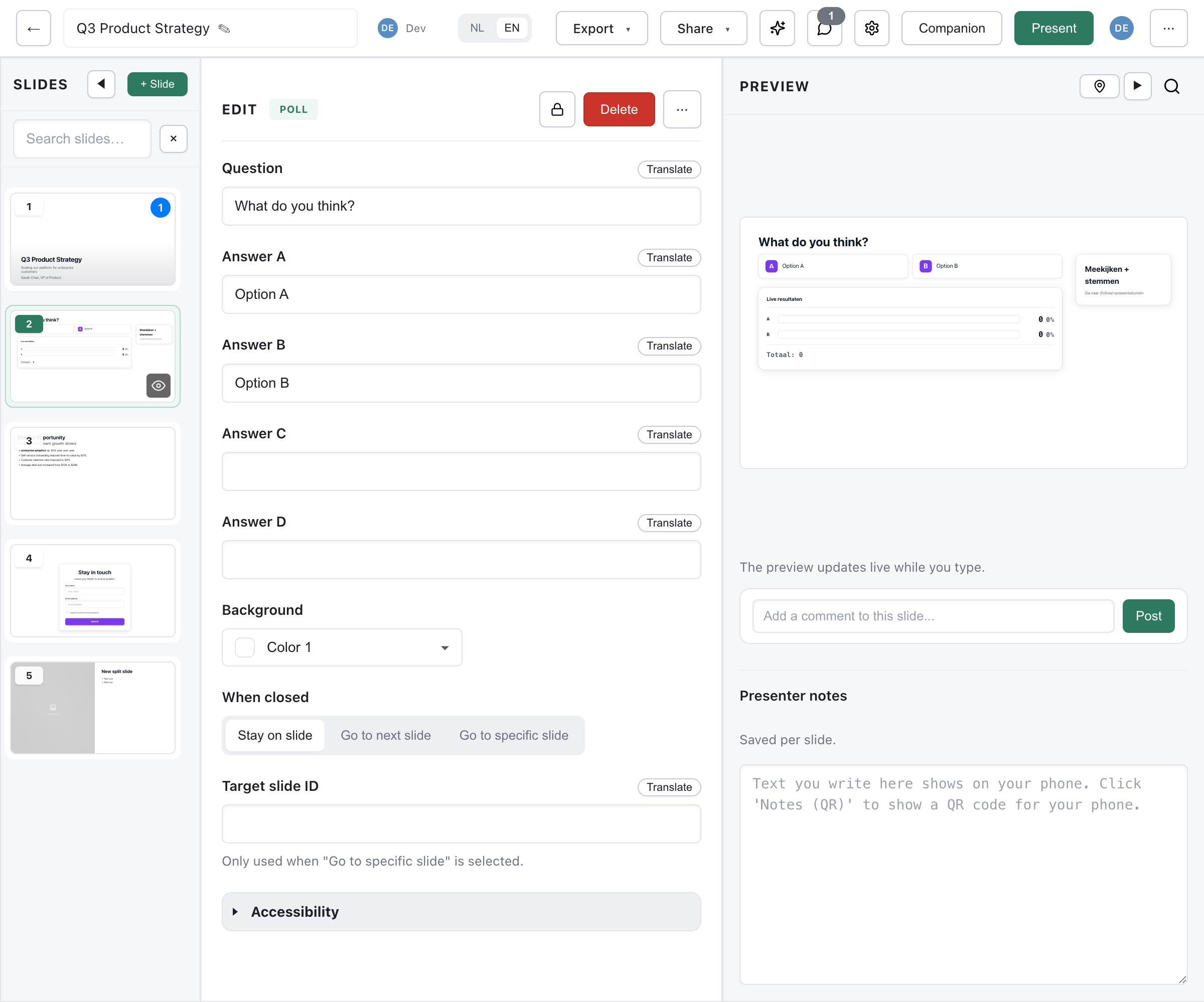This screenshot has height=1002, width=1204.
Task: Open the Export dropdown
Action: pos(601,28)
